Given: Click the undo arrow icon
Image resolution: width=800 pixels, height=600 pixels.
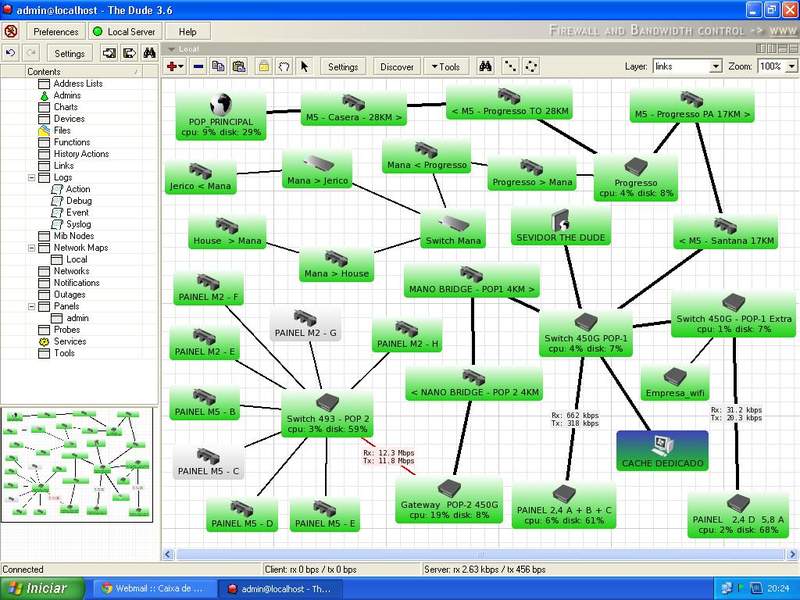Looking at the screenshot, I should tap(11, 53).
